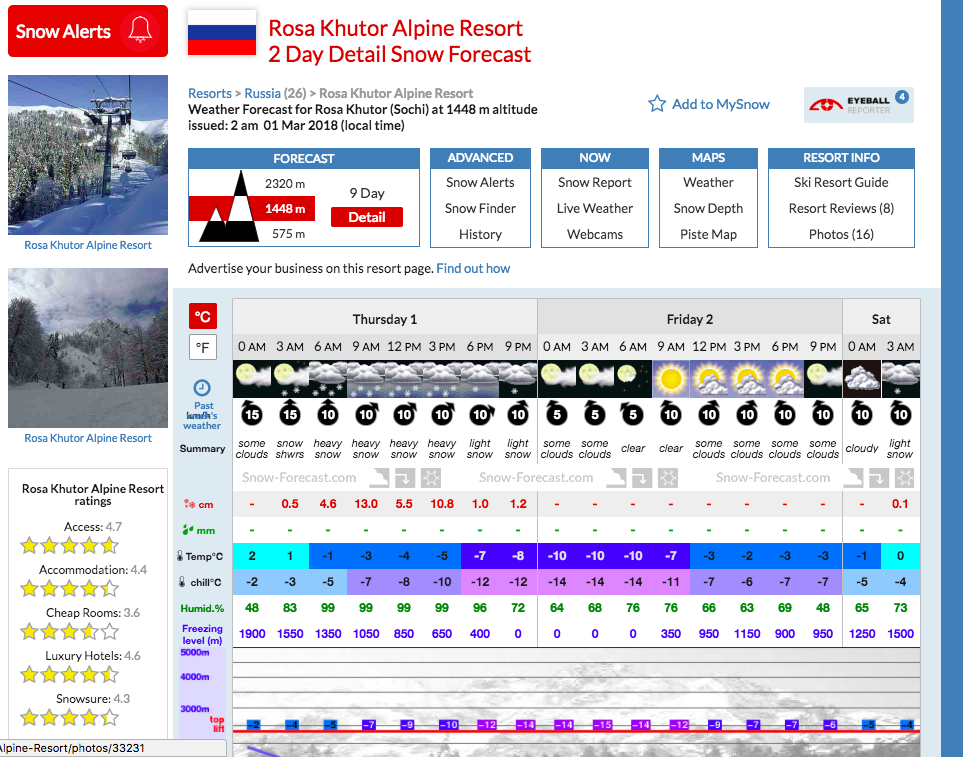Click the Thursday 3 AM snow showers icon

pos(290,379)
